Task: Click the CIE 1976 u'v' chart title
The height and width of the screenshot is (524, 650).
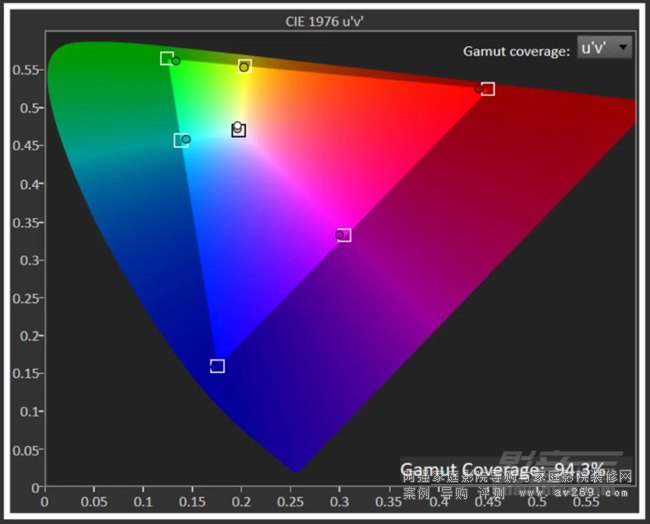Action: coord(325,20)
